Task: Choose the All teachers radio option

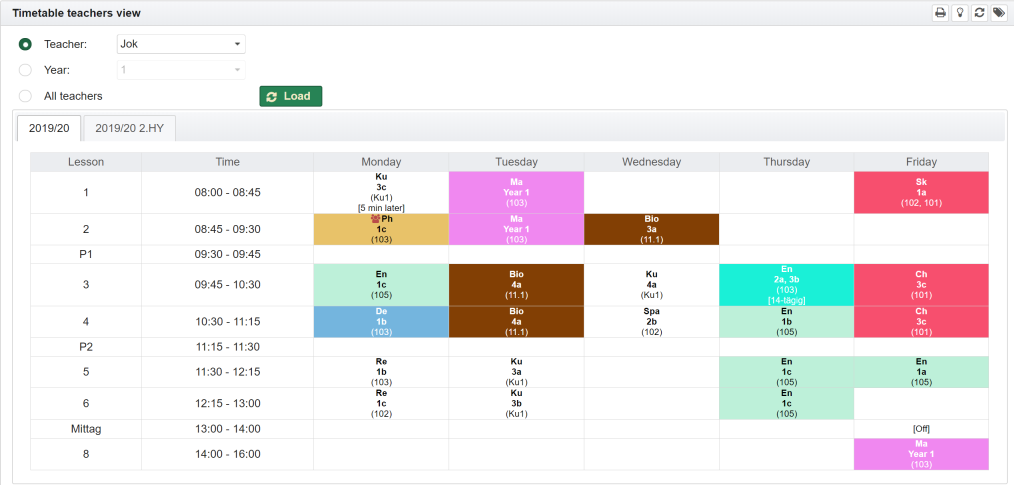Action: [26, 96]
